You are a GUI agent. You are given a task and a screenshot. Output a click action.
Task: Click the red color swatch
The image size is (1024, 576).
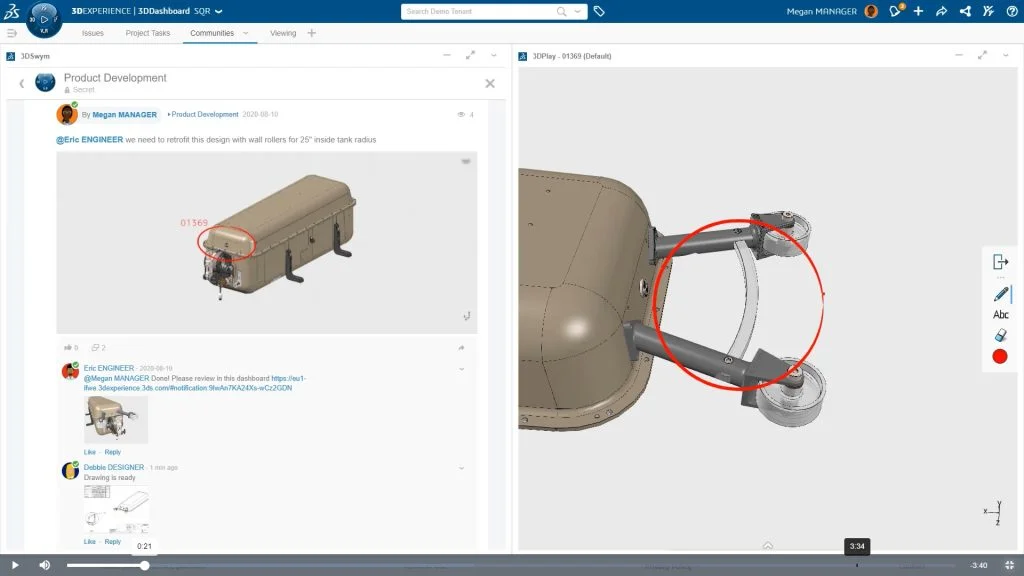(x=1000, y=356)
